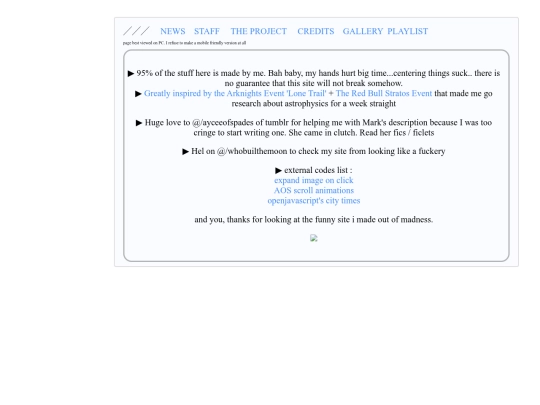Open THE PROJECT section
Viewport: 540px width, 405px height.
coord(259,31)
